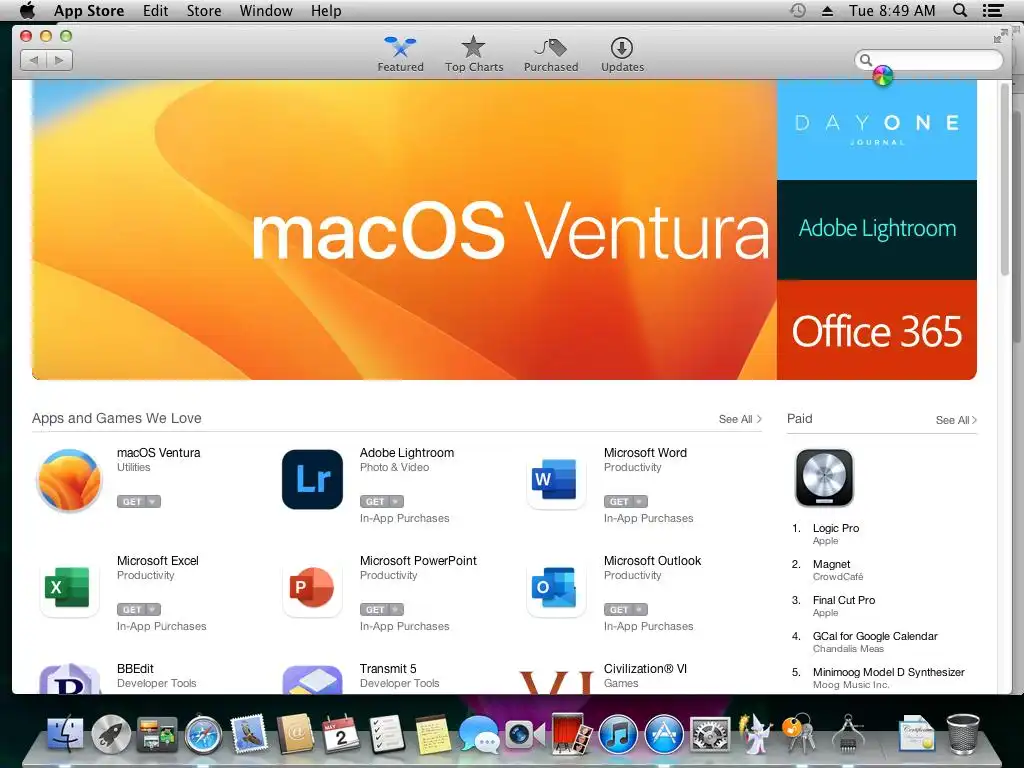Open the Window menu

(266, 10)
